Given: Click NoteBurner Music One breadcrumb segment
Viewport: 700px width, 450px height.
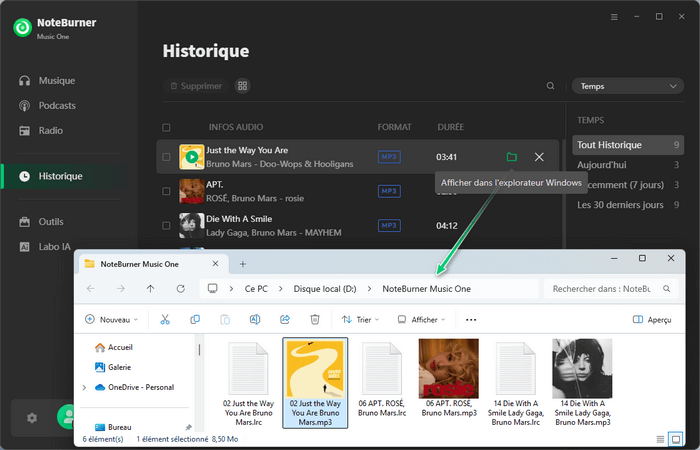Looking at the screenshot, I should pyautogui.click(x=426, y=289).
